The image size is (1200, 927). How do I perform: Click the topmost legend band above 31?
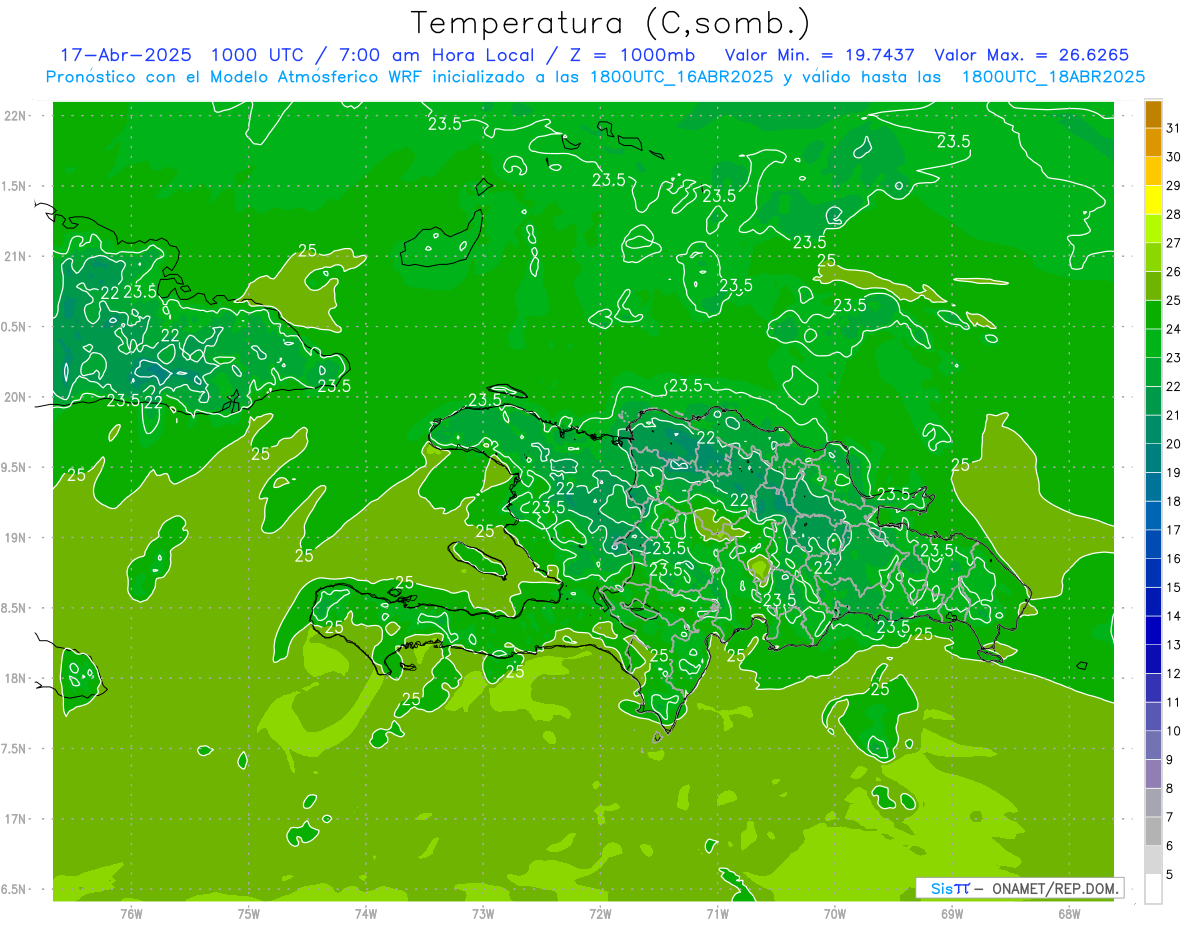(x=1153, y=114)
